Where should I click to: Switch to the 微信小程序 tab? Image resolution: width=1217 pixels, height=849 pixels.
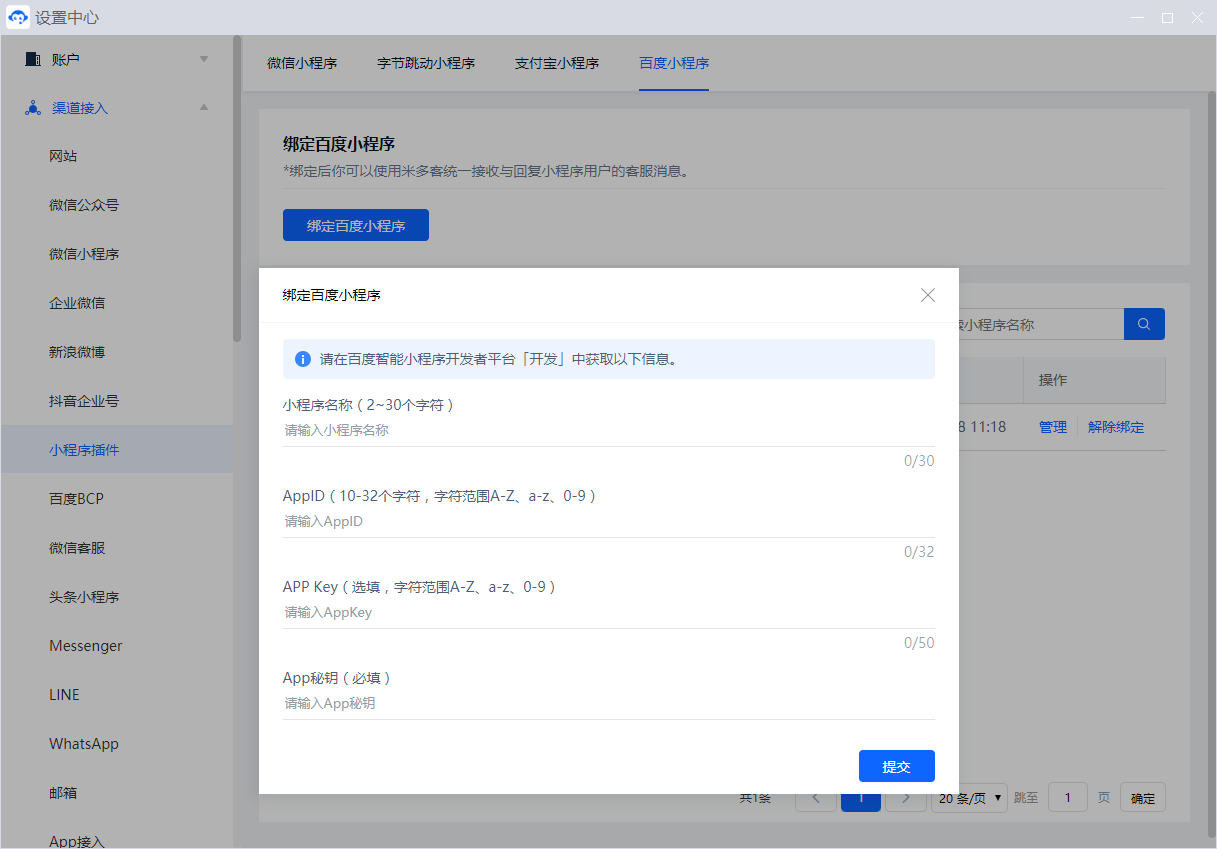(302, 63)
